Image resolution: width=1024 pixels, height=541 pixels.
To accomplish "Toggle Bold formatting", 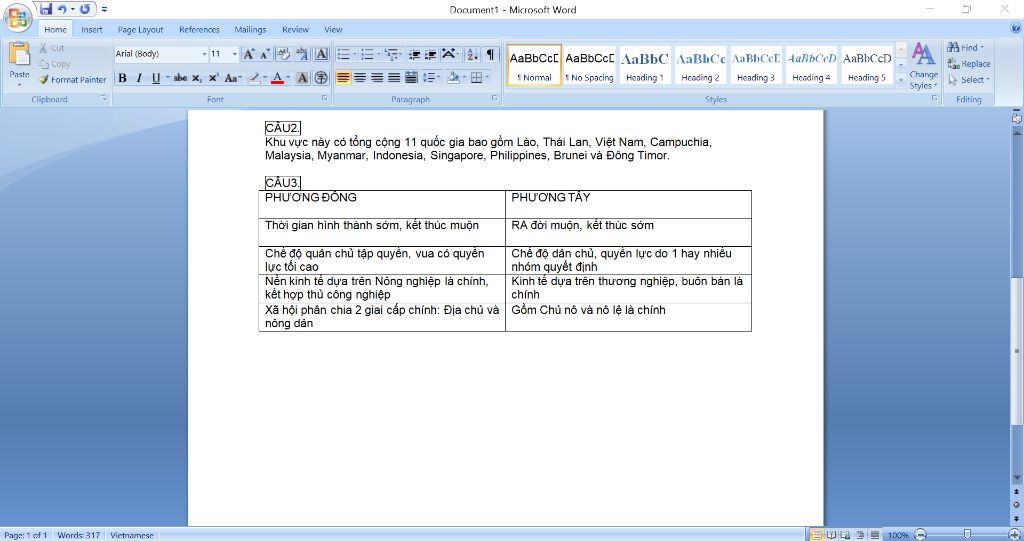I will click(x=122, y=78).
